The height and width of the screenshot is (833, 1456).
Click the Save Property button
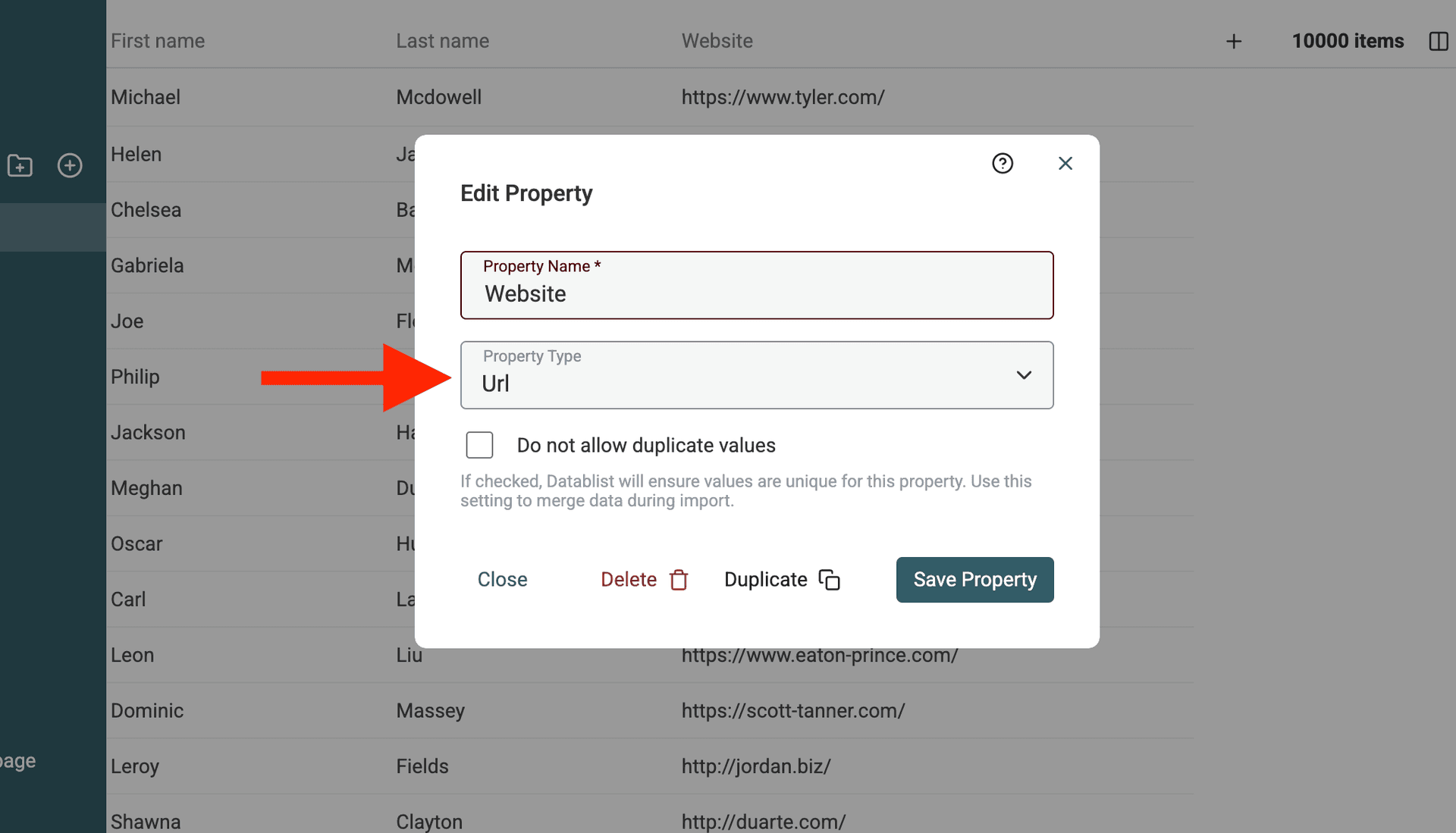click(974, 579)
